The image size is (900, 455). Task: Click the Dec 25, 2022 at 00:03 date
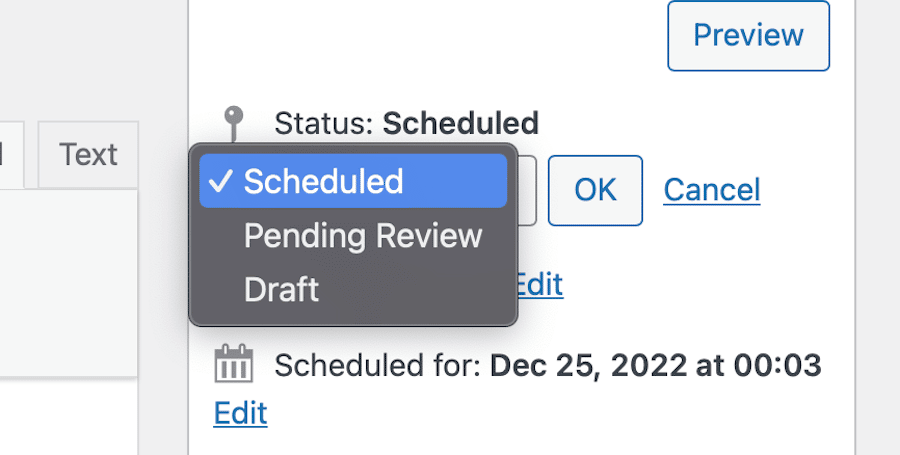tap(655, 366)
